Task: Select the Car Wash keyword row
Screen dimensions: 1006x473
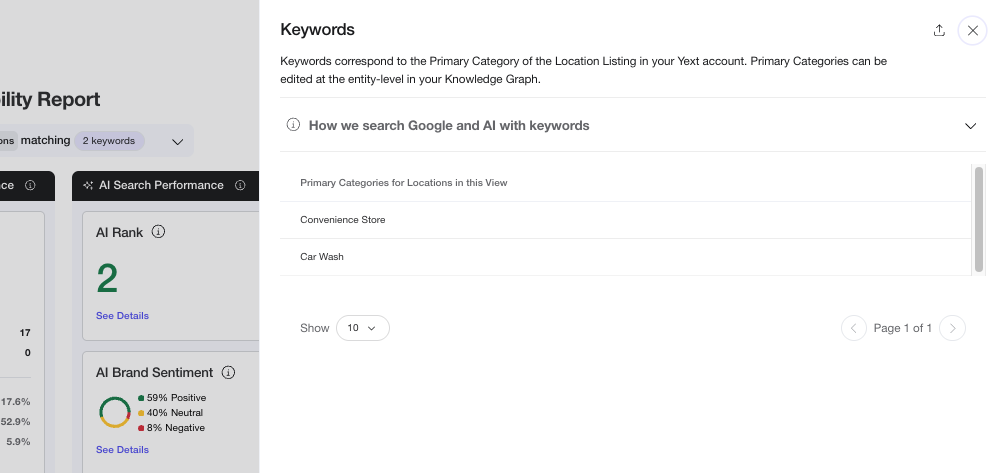Action: coord(322,257)
